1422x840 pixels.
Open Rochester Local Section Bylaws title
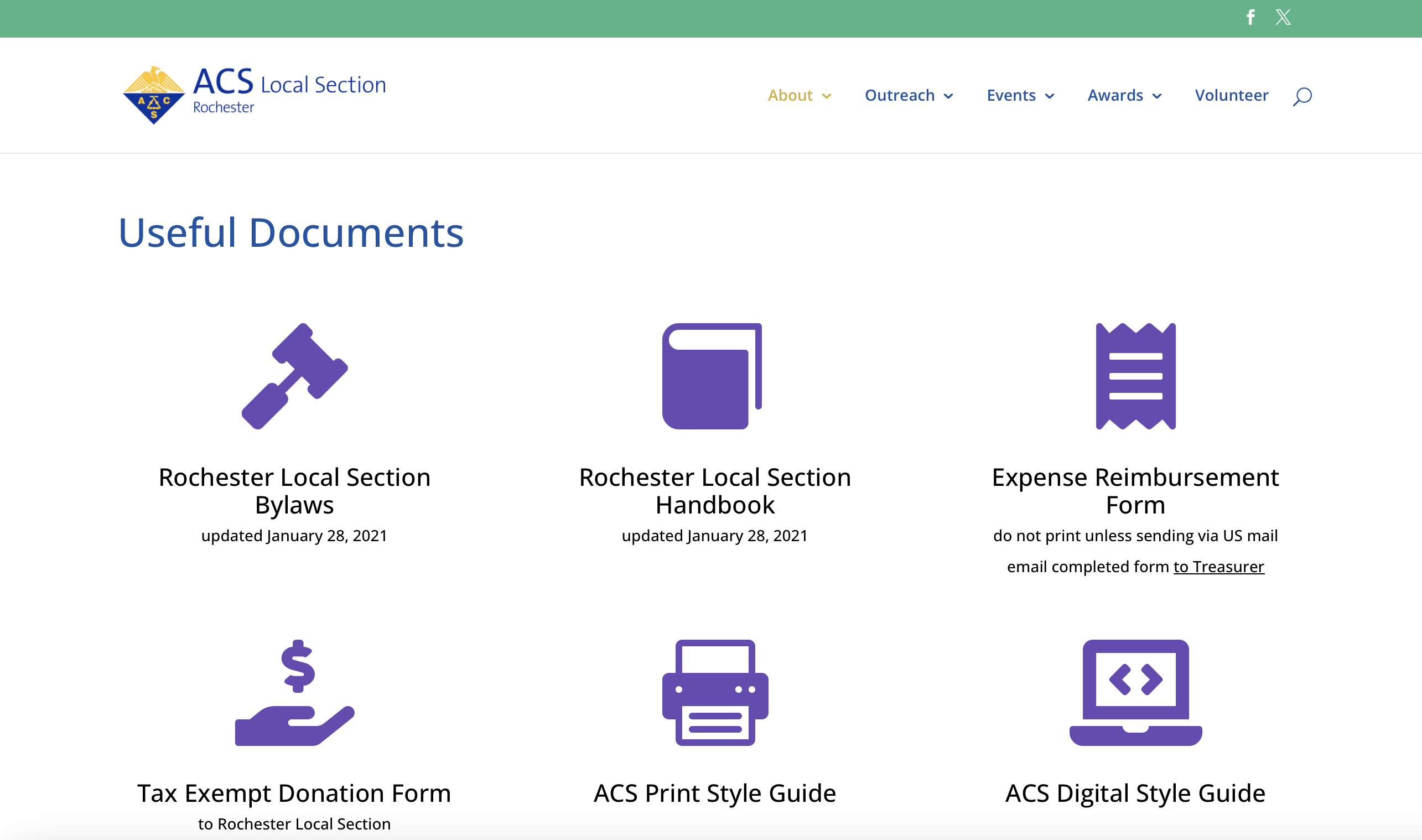coord(295,491)
